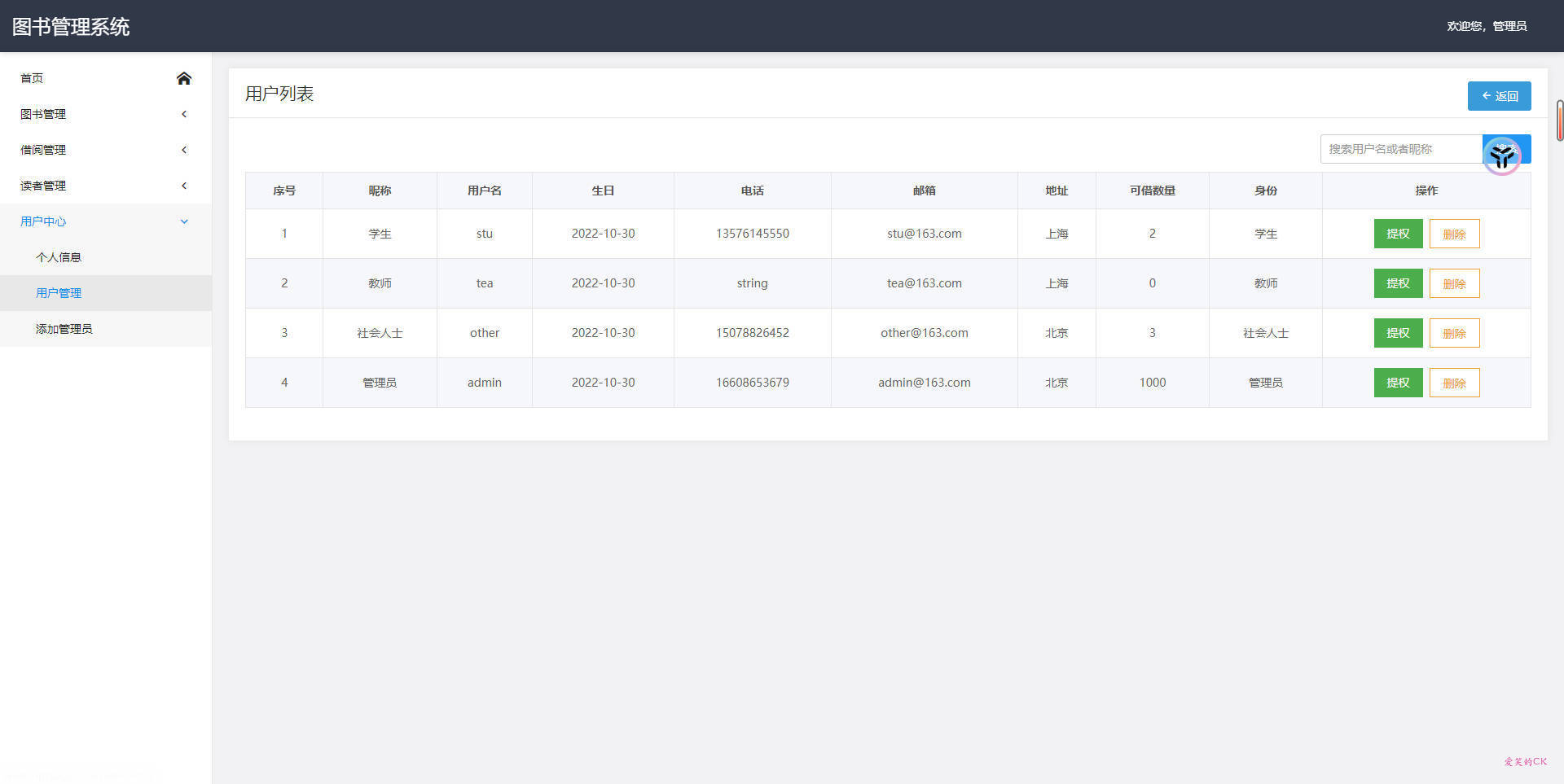Click 删除 for user stu
This screenshot has height=784, width=1564.
pos(1454,234)
